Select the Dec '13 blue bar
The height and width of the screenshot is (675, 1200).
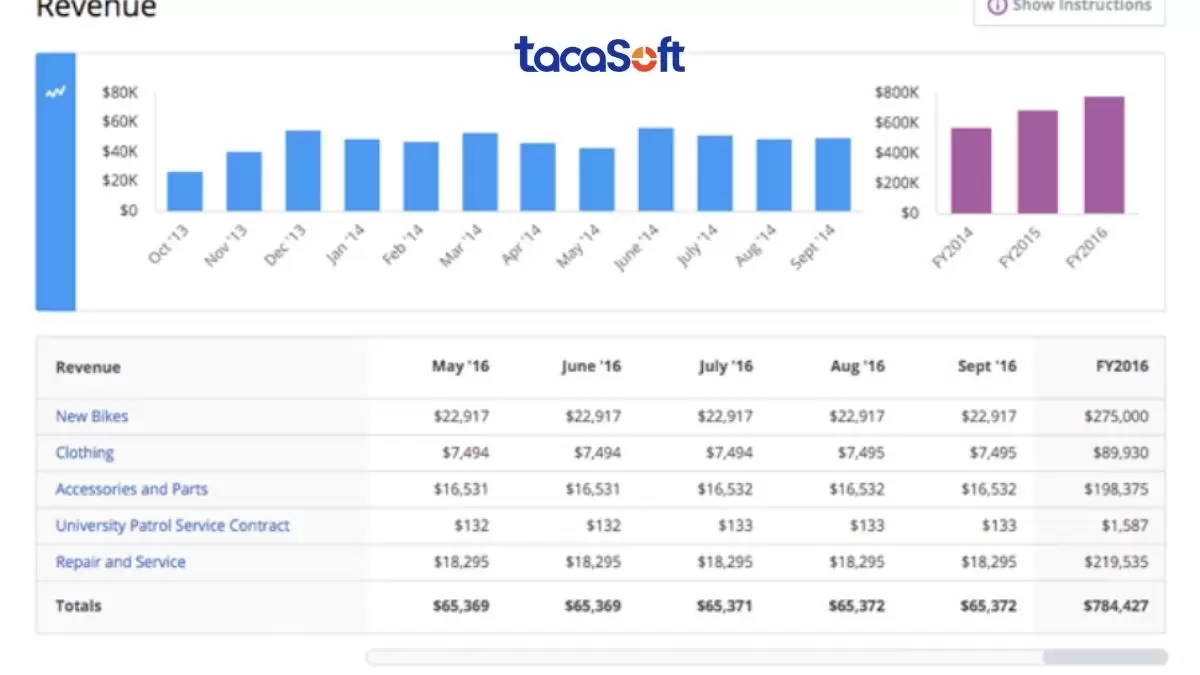[x=303, y=171]
